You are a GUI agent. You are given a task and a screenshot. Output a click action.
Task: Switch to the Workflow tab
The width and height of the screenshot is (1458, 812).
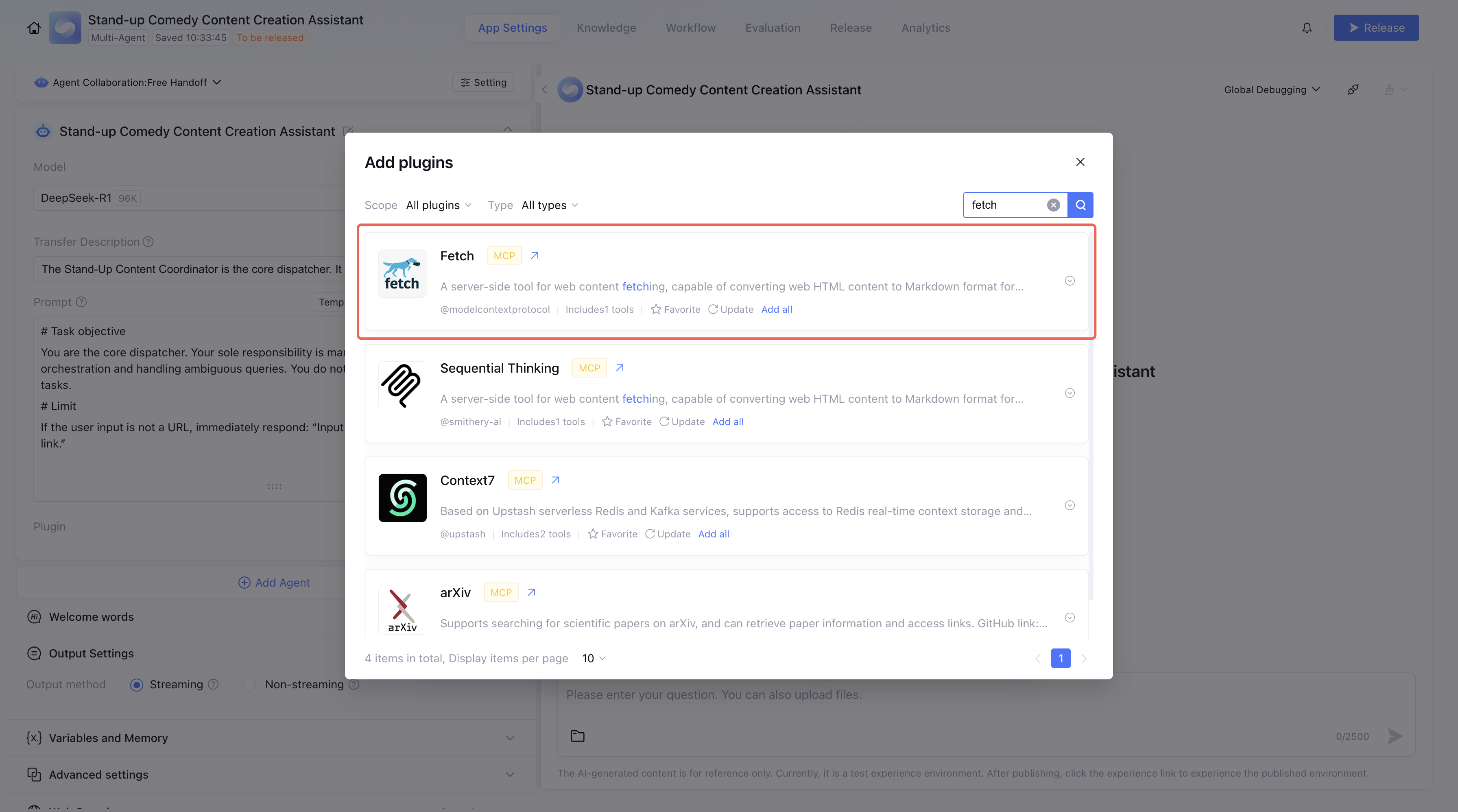point(690,28)
